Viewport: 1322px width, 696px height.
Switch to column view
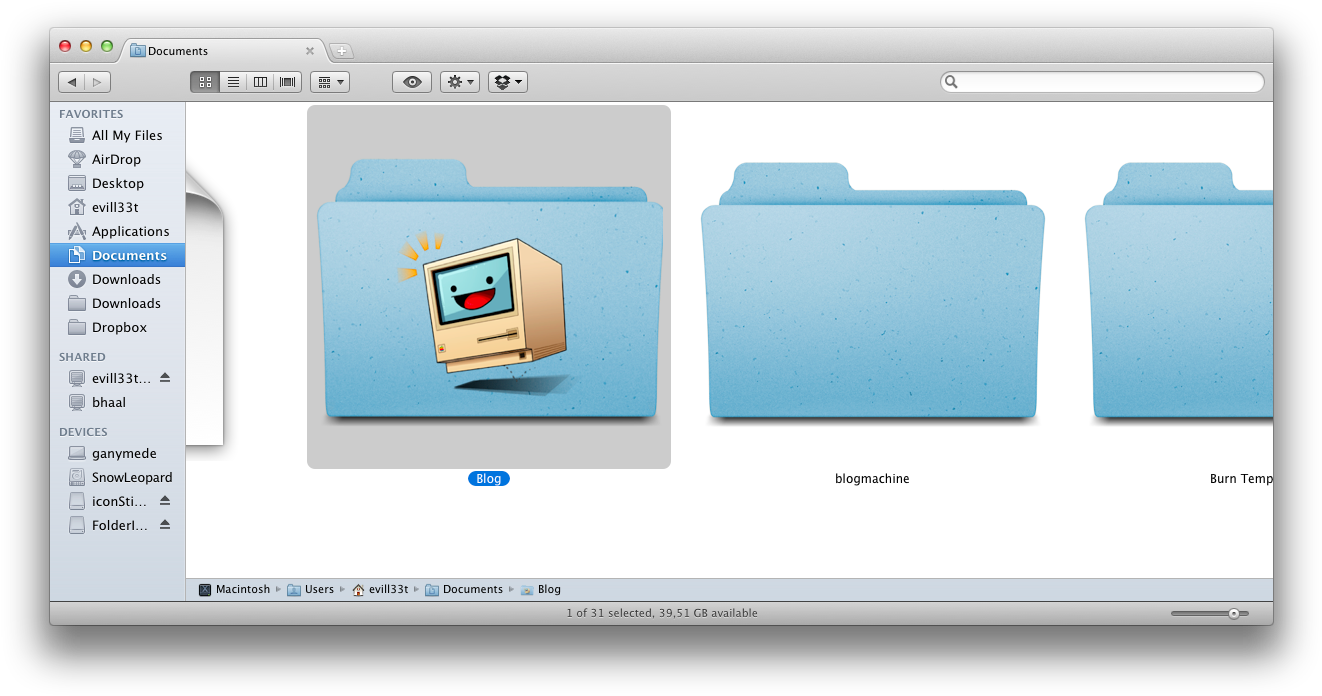click(260, 82)
